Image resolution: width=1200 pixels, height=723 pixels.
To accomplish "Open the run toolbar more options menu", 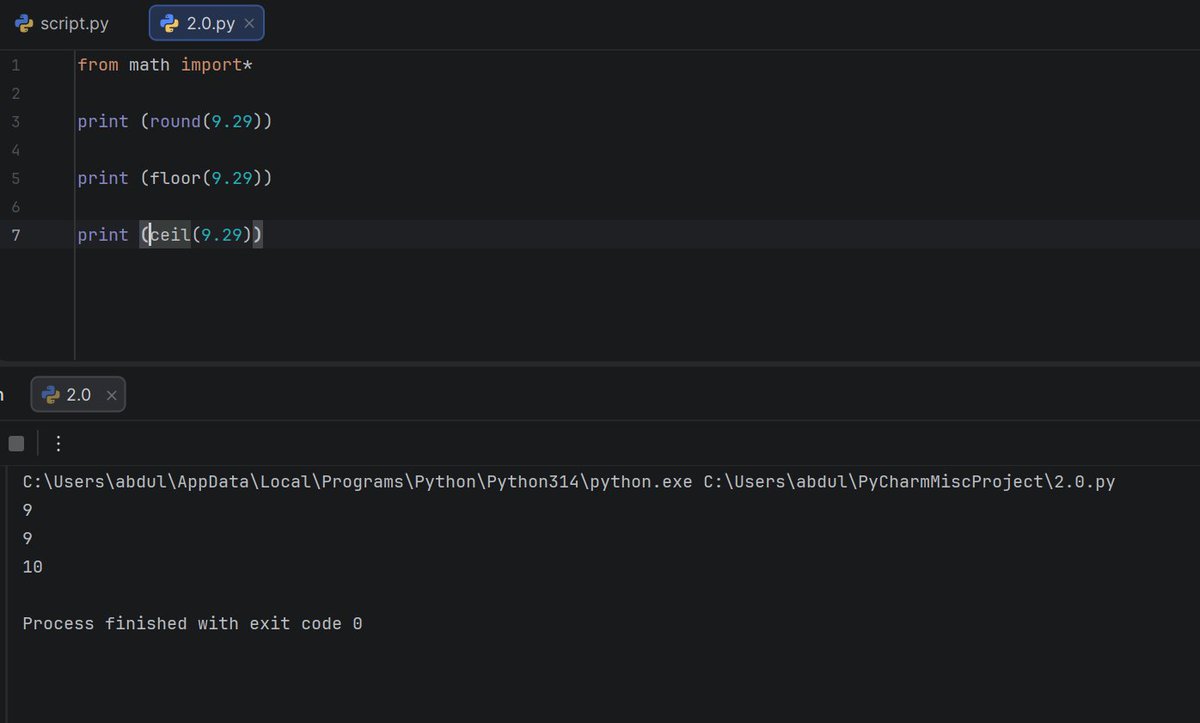I will pos(58,443).
